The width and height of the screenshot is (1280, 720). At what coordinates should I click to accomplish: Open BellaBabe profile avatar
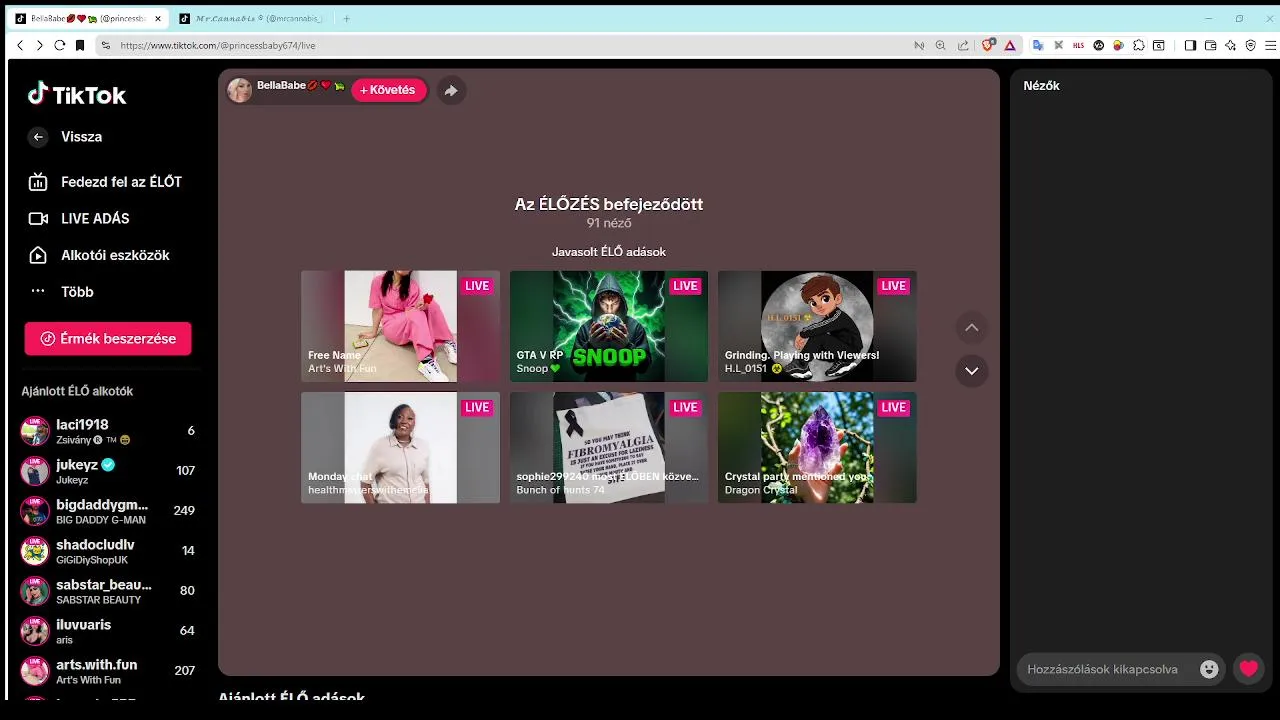[x=240, y=90]
